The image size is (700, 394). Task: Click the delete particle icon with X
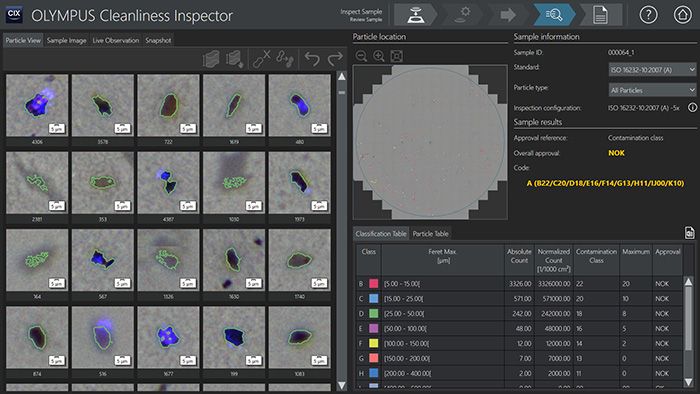(261, 58)
